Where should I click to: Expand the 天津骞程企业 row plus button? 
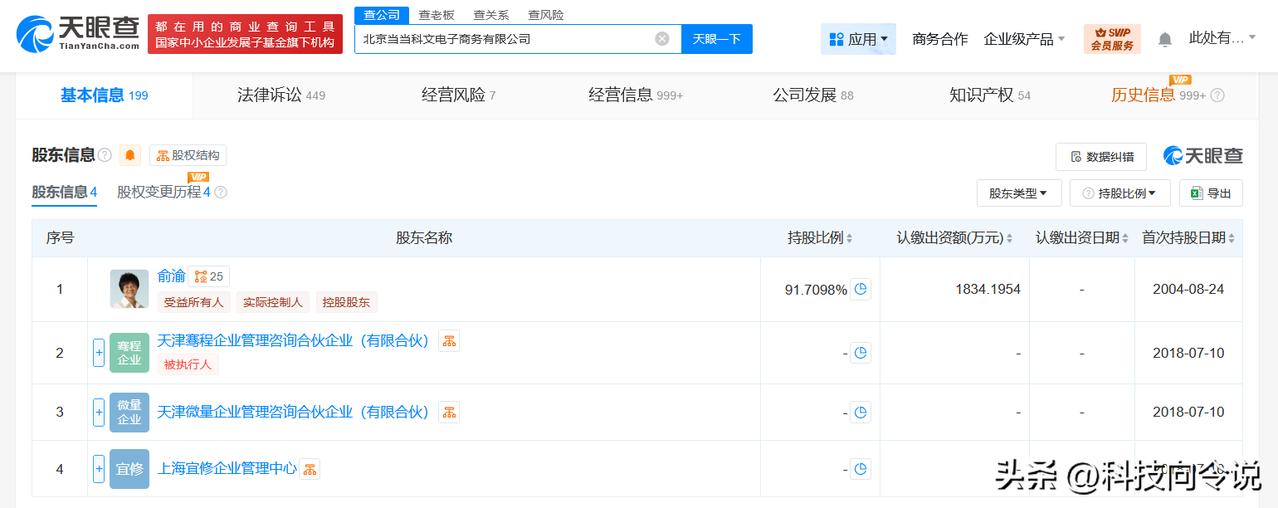tap(99, 352)
